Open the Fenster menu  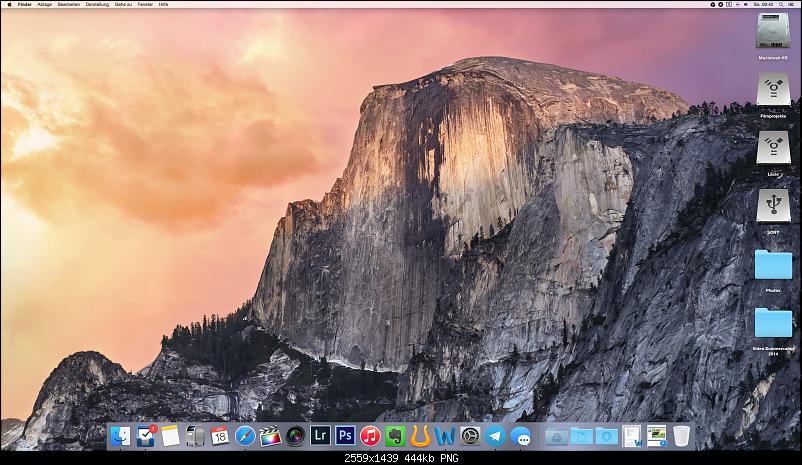[x=145, y=4]
